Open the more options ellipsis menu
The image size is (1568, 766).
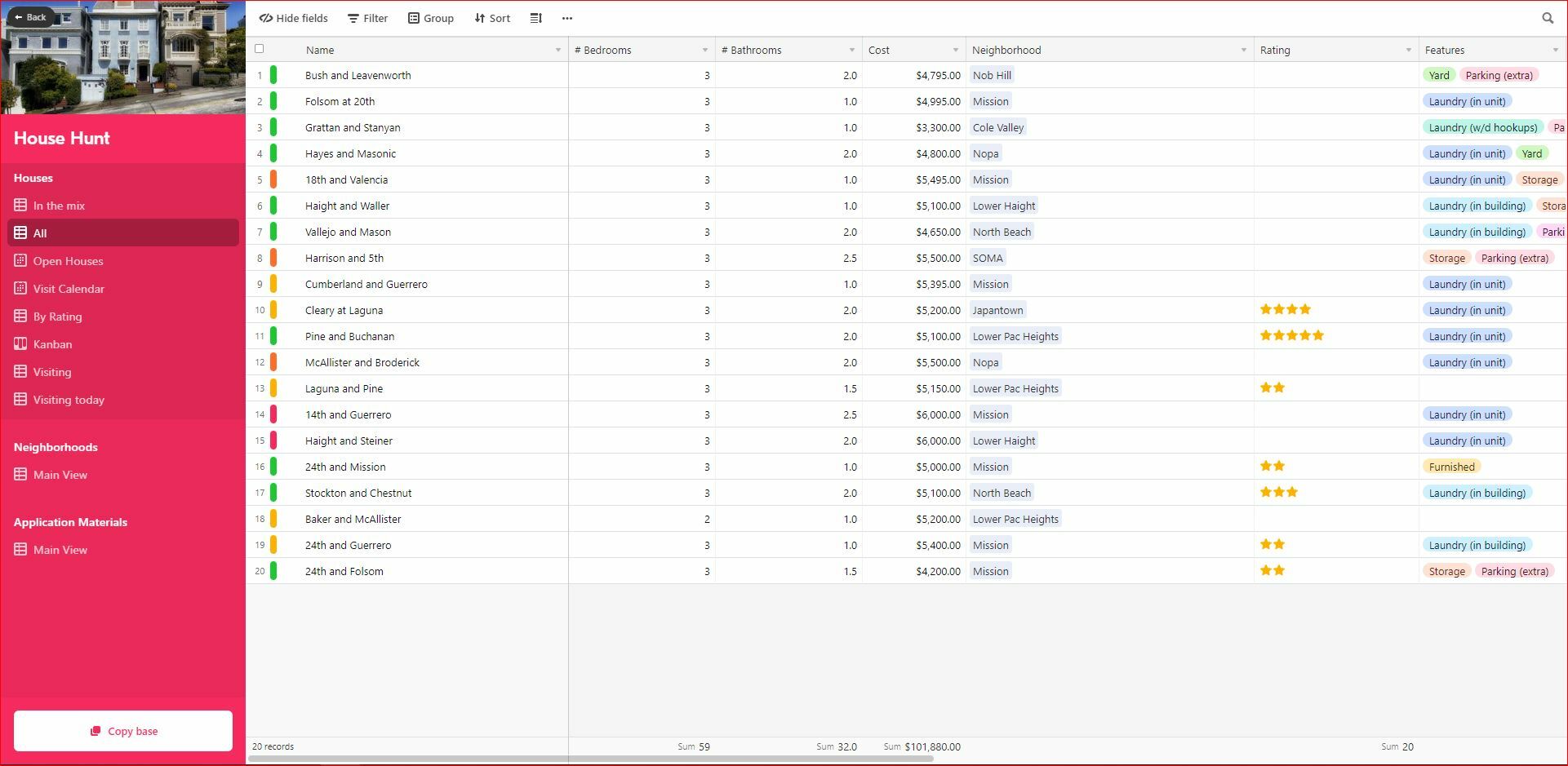(x=567, y=18)
